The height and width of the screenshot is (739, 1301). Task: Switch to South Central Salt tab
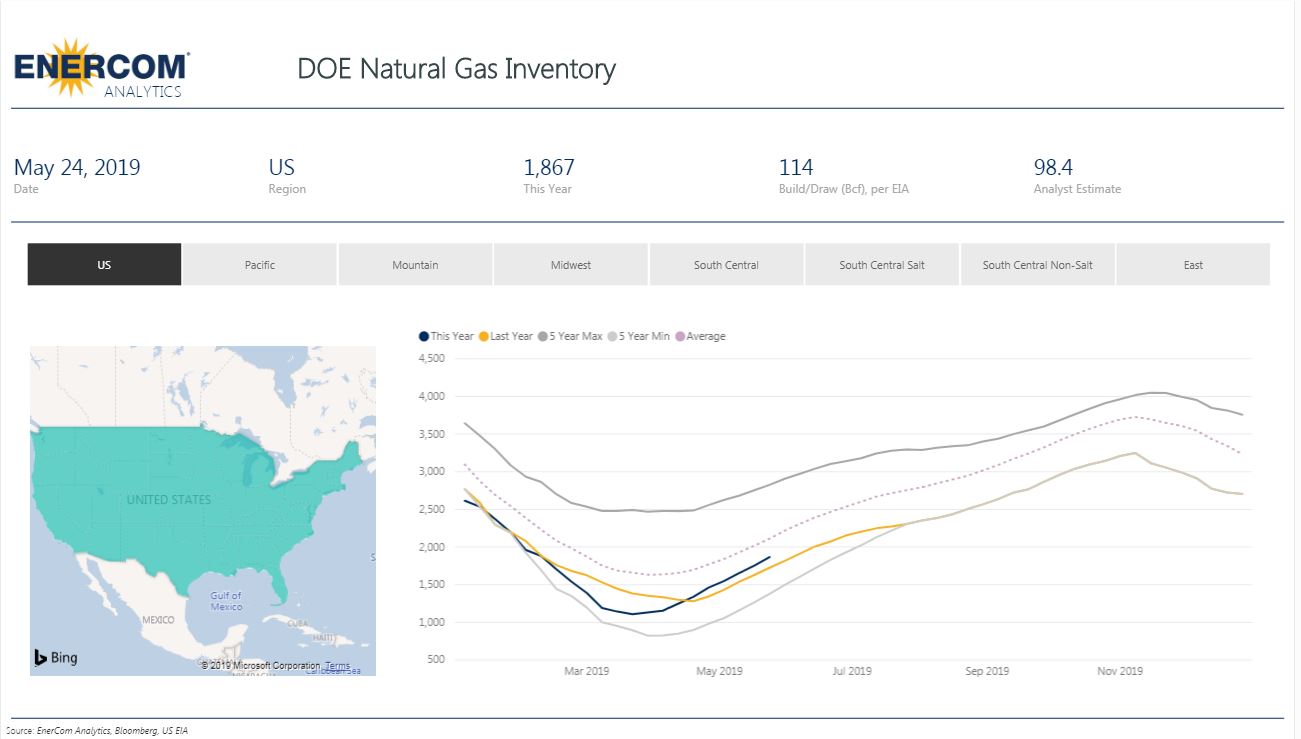point(882,265)
